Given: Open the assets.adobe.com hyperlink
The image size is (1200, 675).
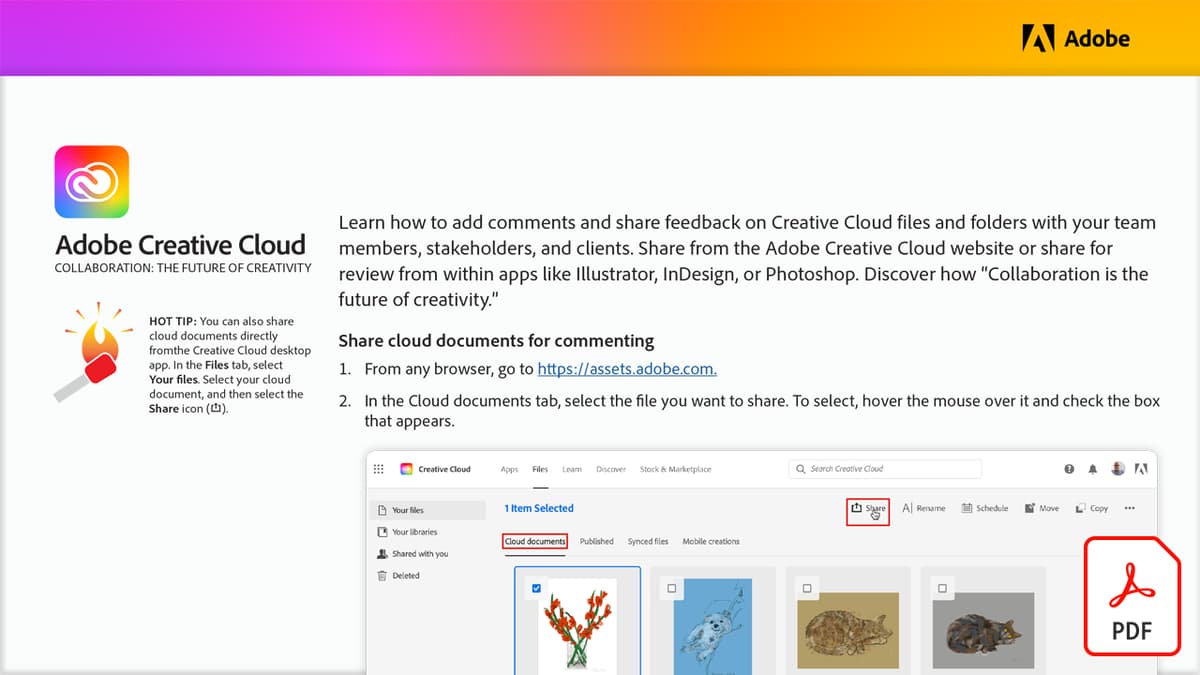Looking at the screenshot, I should coord(626,368).
